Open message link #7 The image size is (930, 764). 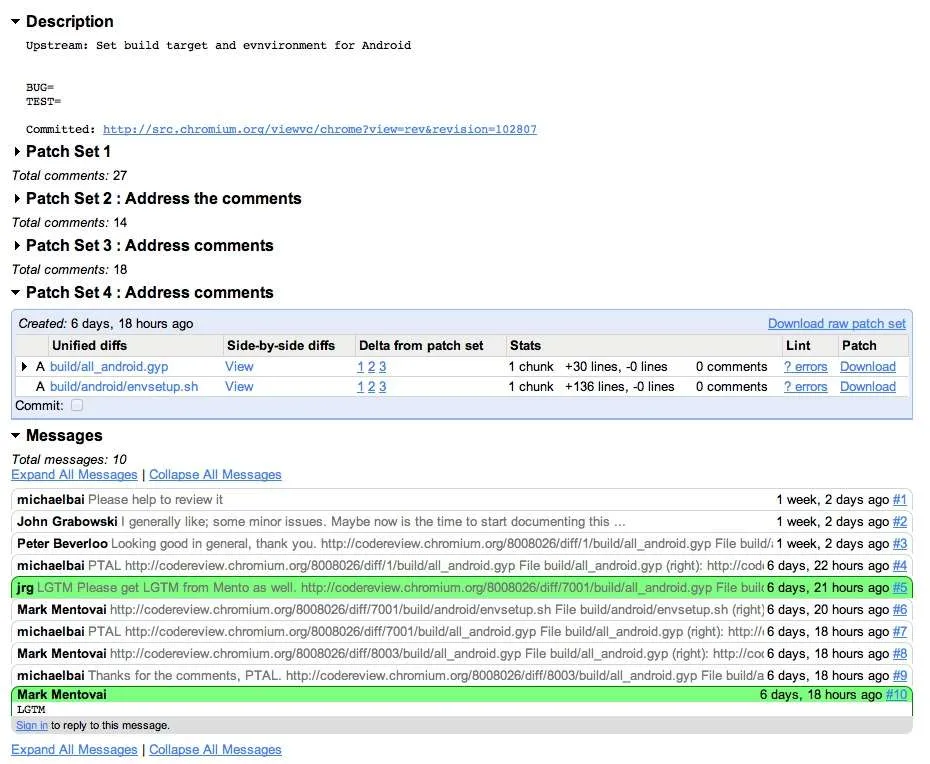(900, 631)
